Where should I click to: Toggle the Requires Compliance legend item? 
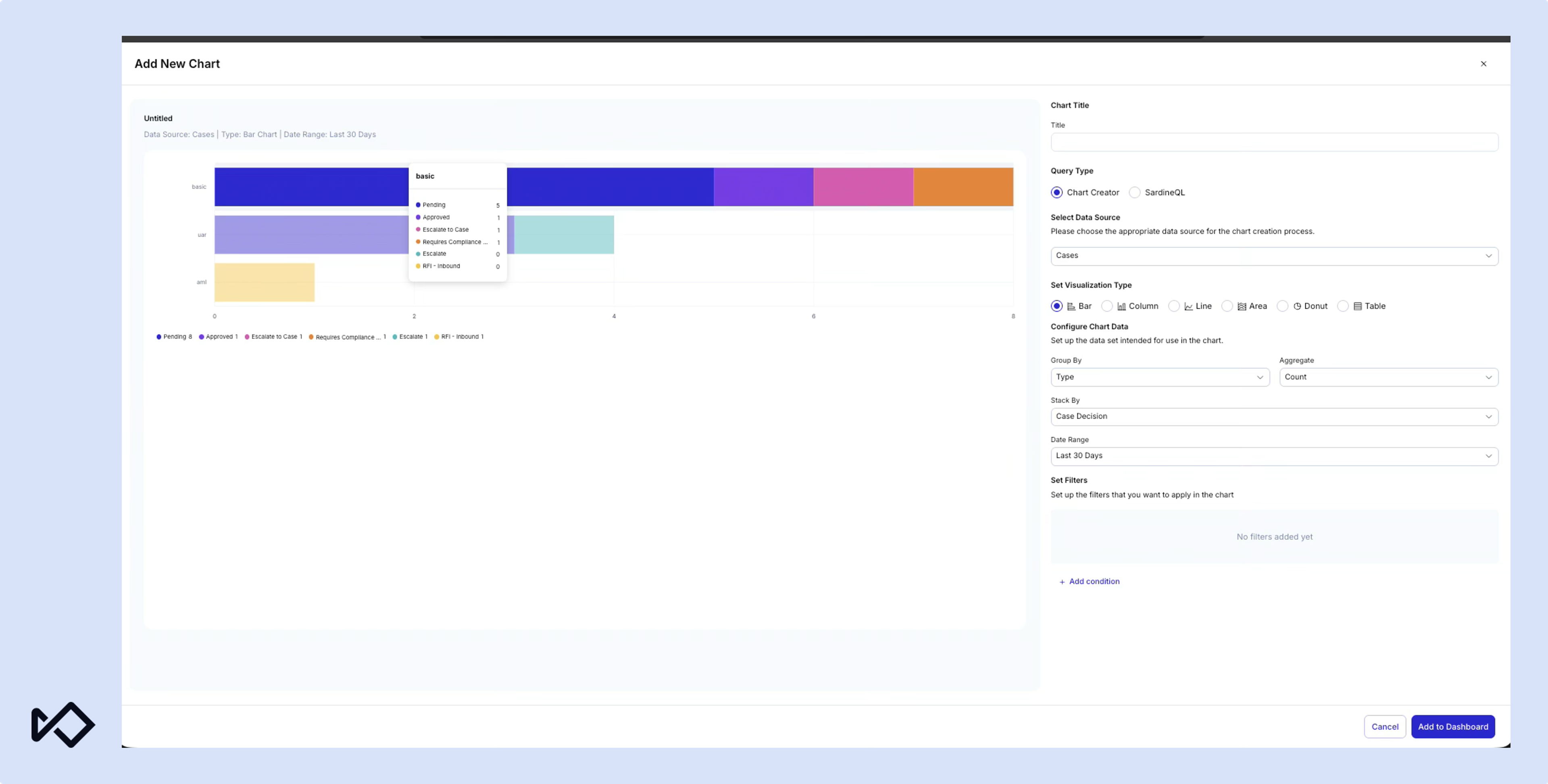point(347,337)
